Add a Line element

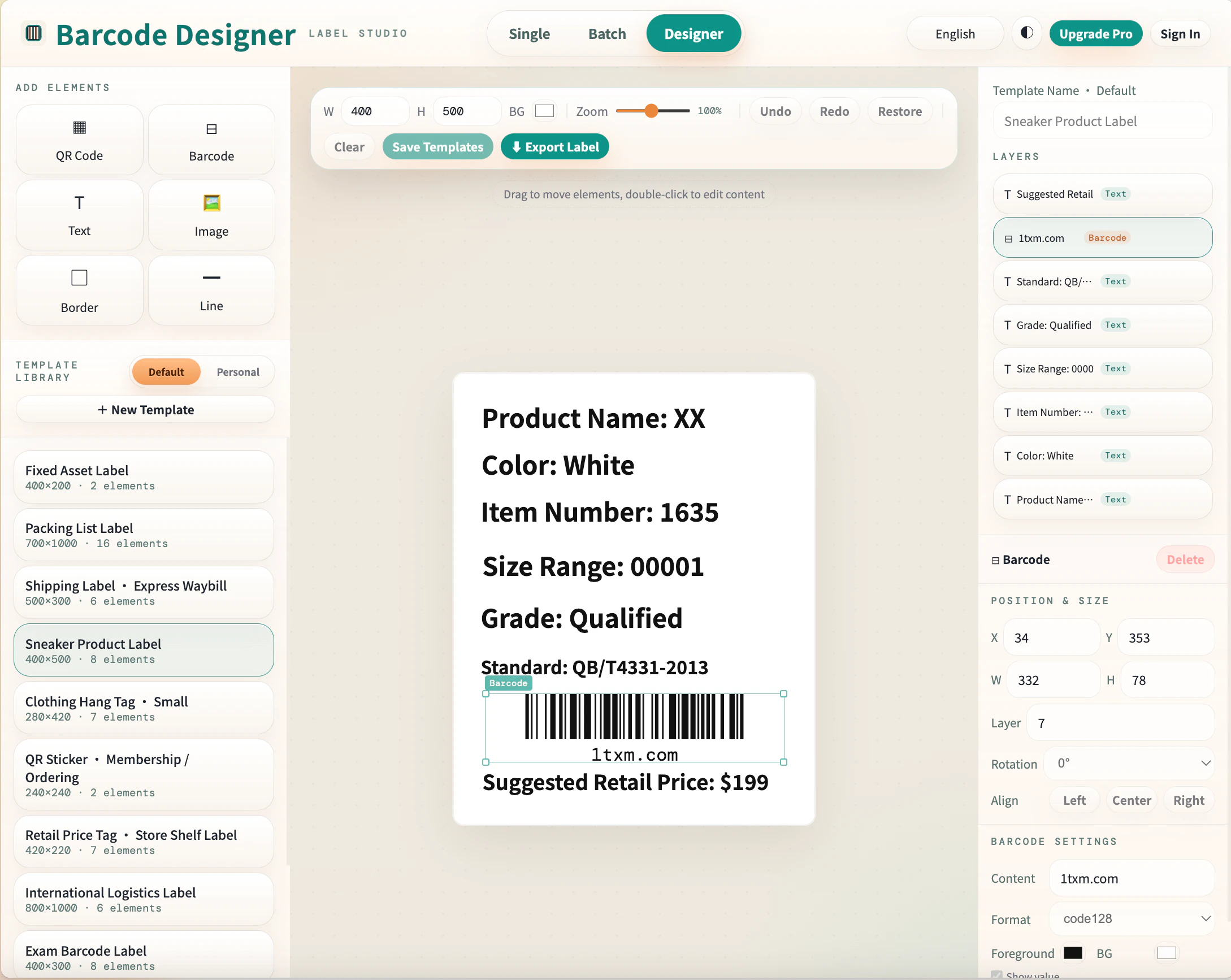211,290
